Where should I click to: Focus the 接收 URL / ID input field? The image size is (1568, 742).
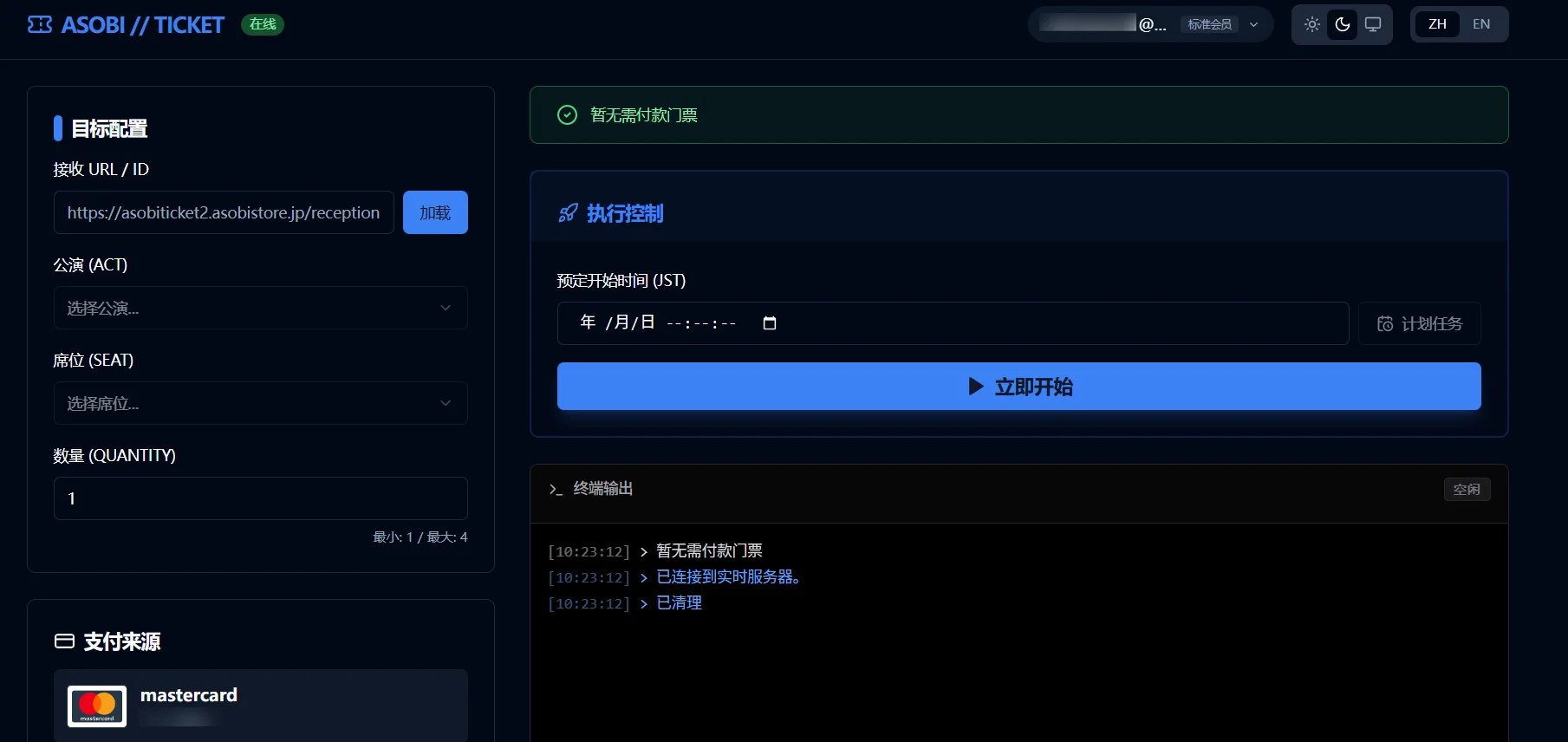tap(224, 212)
